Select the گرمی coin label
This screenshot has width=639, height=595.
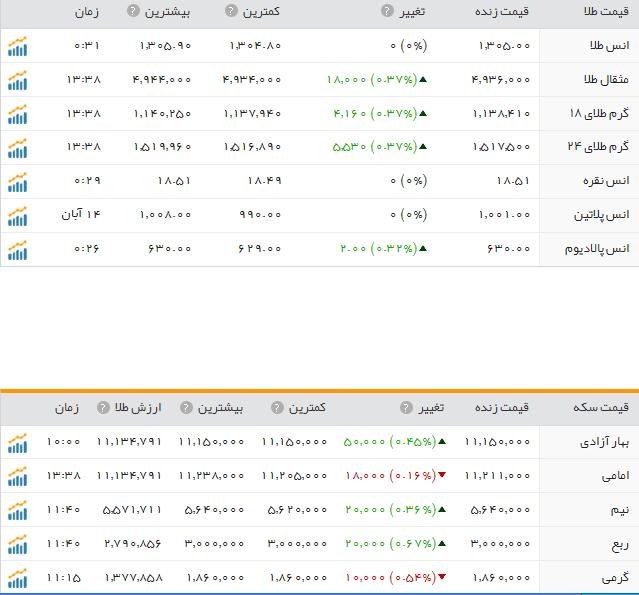click(x=615, y=578)
